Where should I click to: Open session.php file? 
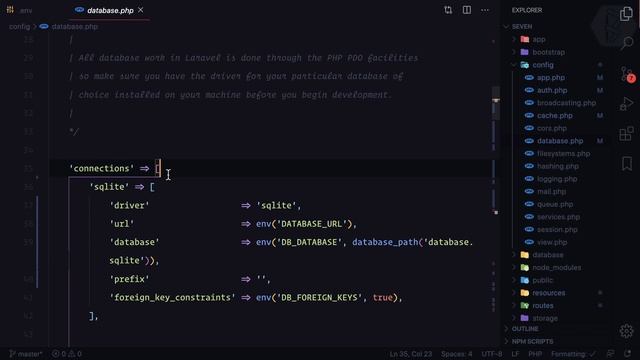[557, 229]
